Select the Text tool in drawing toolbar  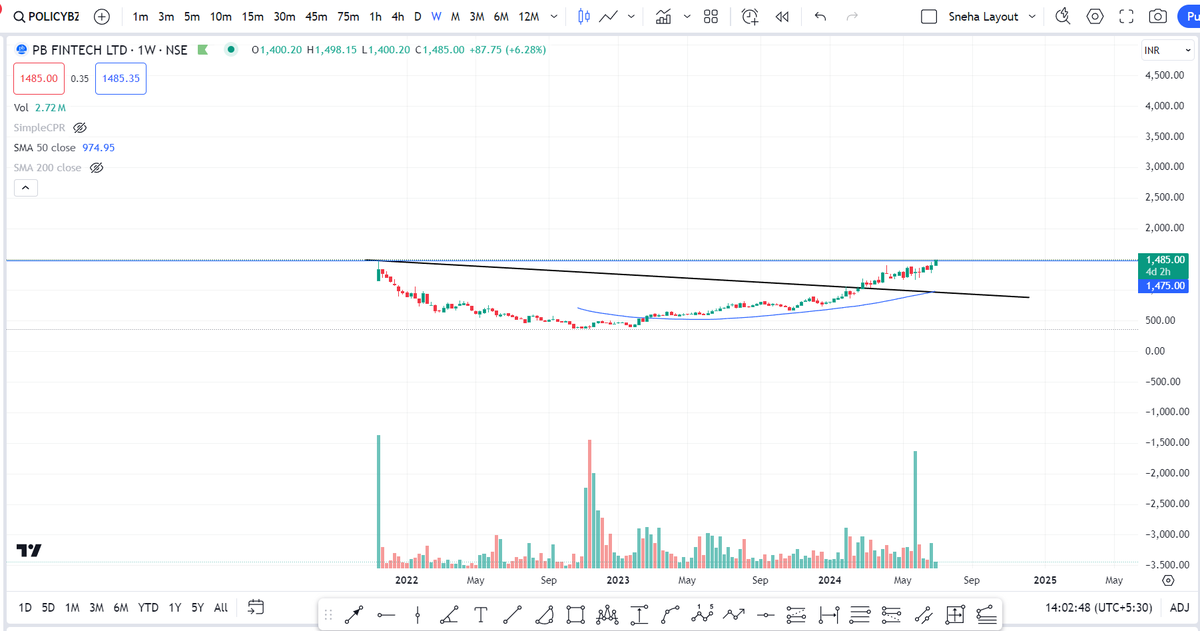point(481,615)
